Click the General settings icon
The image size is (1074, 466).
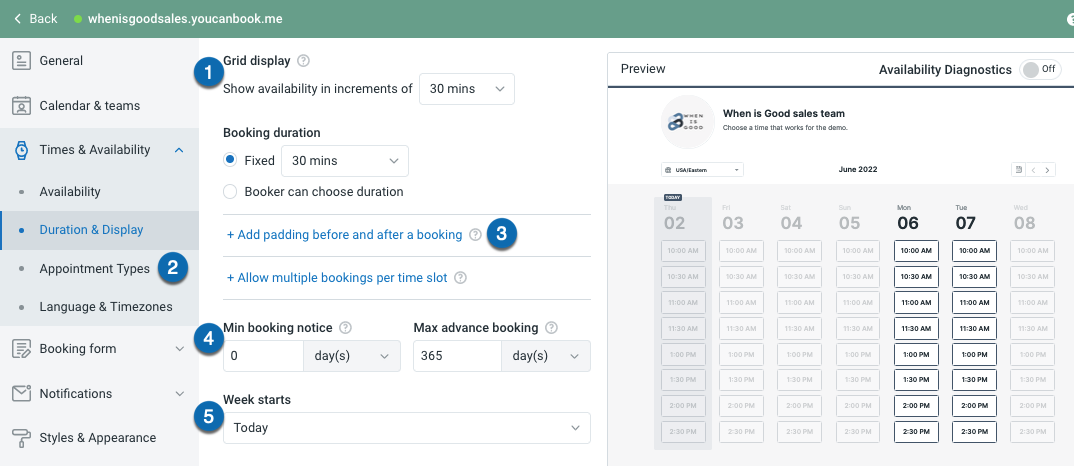(21, 61)
